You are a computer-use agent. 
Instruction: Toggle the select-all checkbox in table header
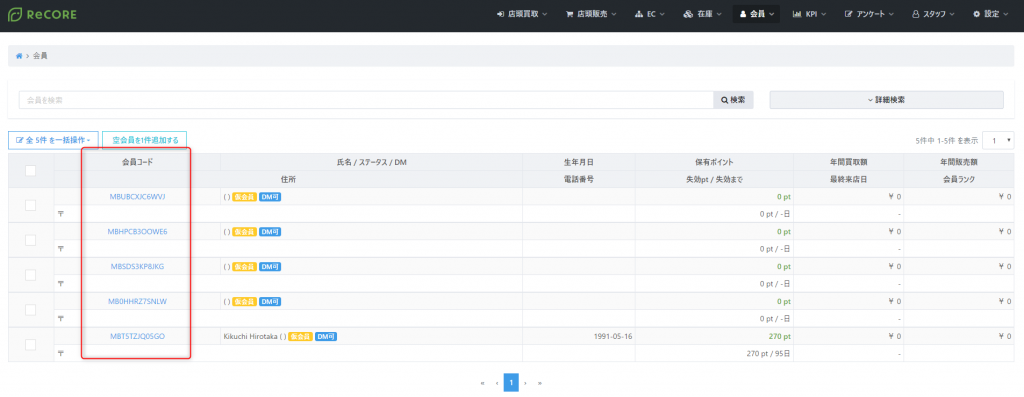[31, 170]
